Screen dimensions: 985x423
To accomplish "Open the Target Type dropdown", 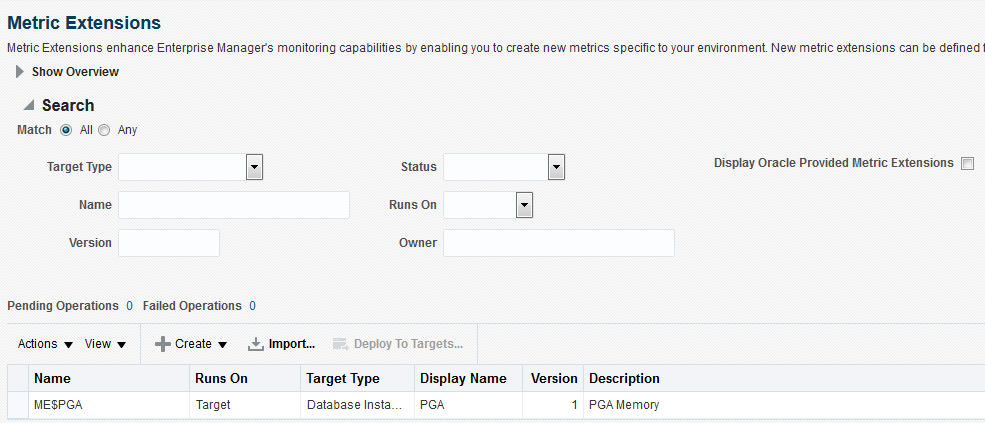I will (x=254, y=167).
